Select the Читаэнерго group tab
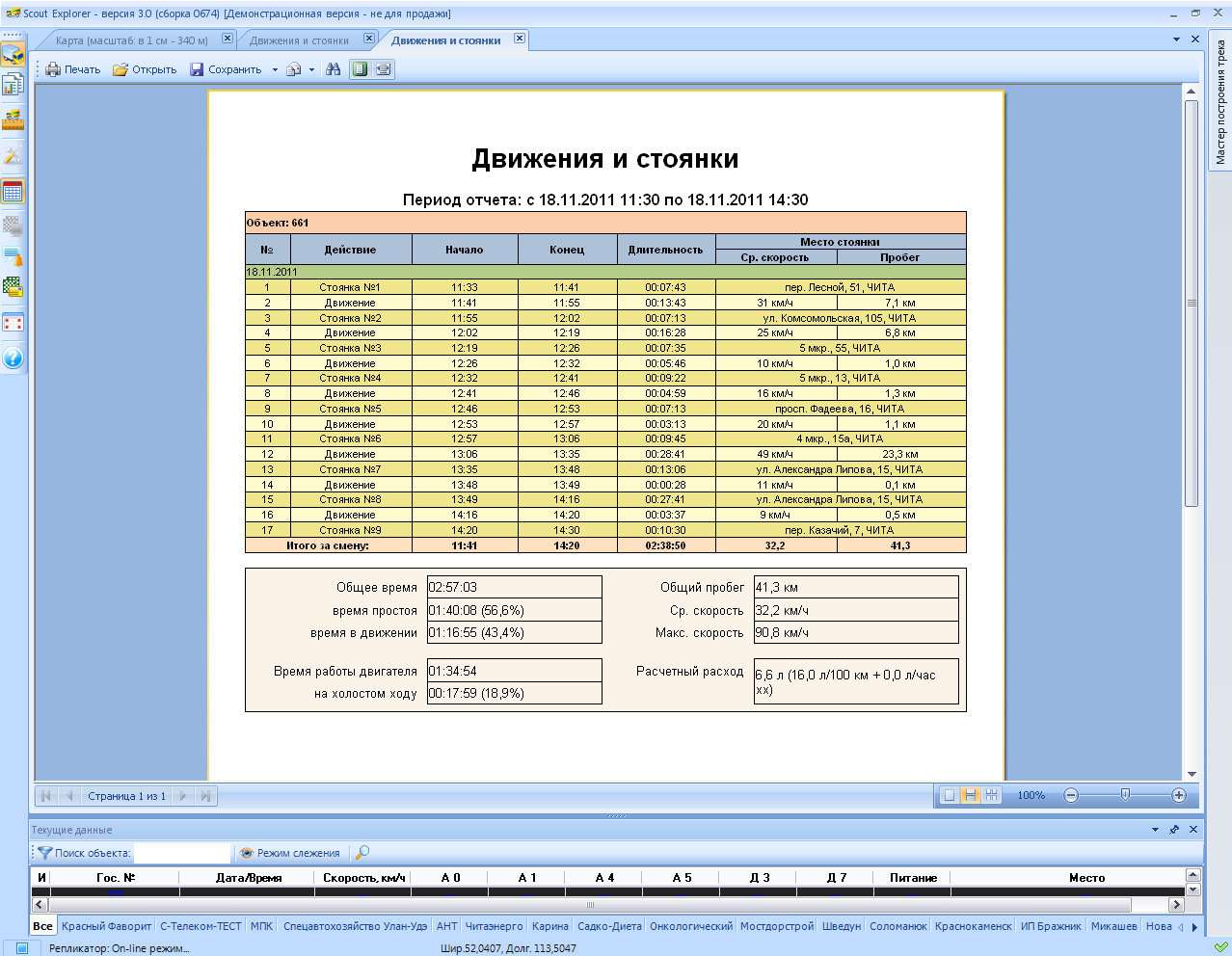The image size is (1232, 956). tap(494, 926)
